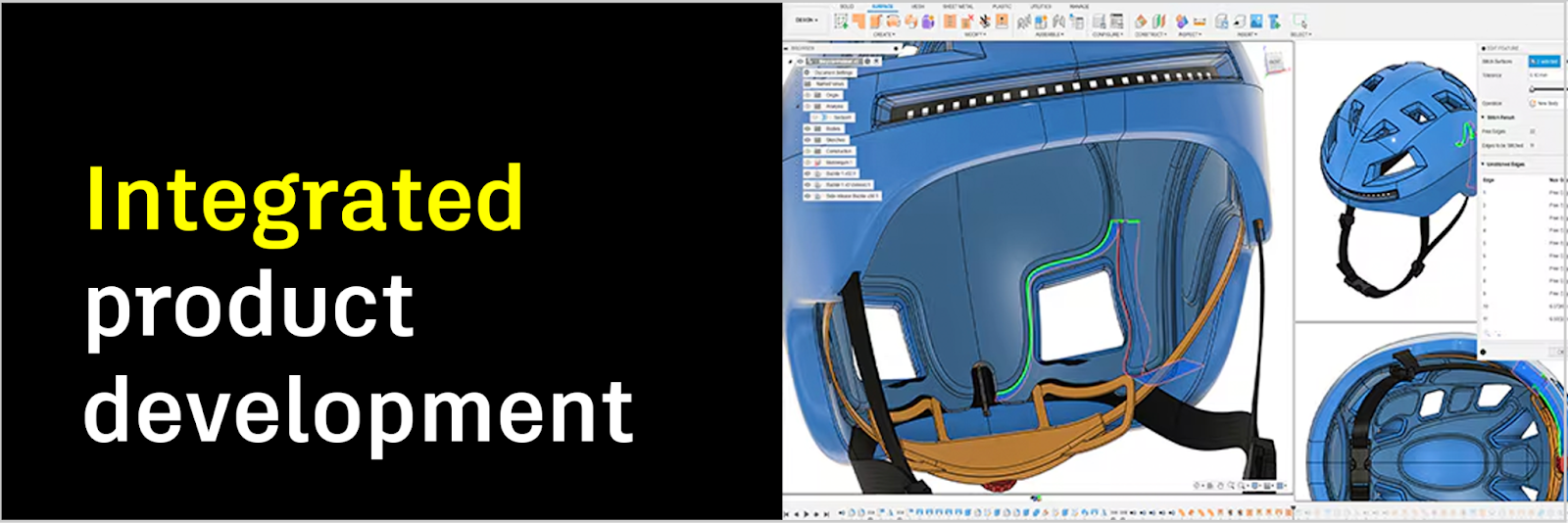Switch to the MESH tab
This screenshot has width=1568, height=523.
click(x=917, y=6)
